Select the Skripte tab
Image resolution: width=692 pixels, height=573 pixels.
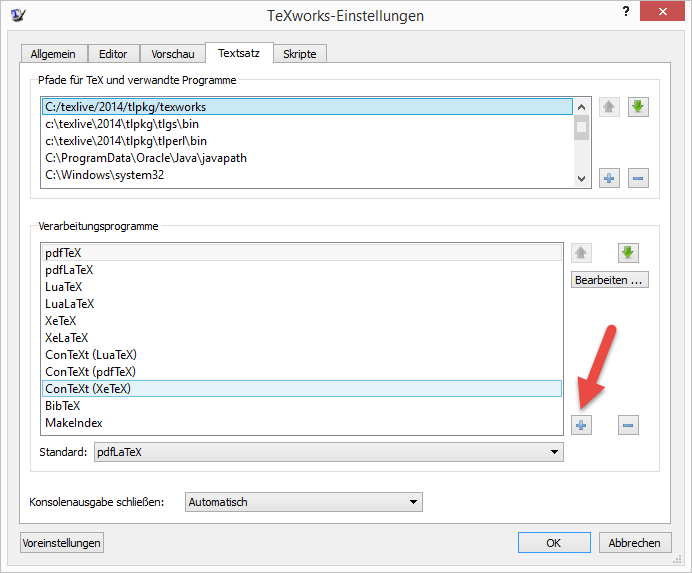(299, 54)
